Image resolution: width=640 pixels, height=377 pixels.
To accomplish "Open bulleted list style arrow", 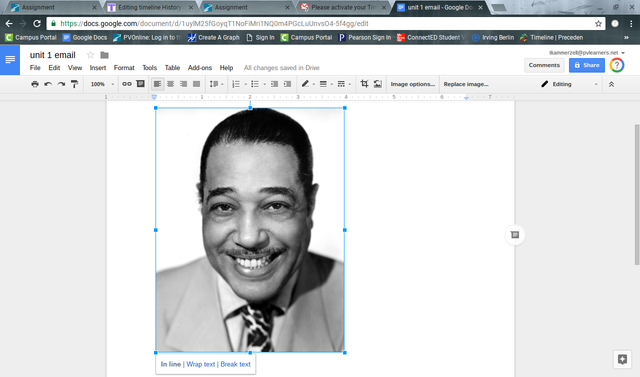I will click(x=264, y=84).
